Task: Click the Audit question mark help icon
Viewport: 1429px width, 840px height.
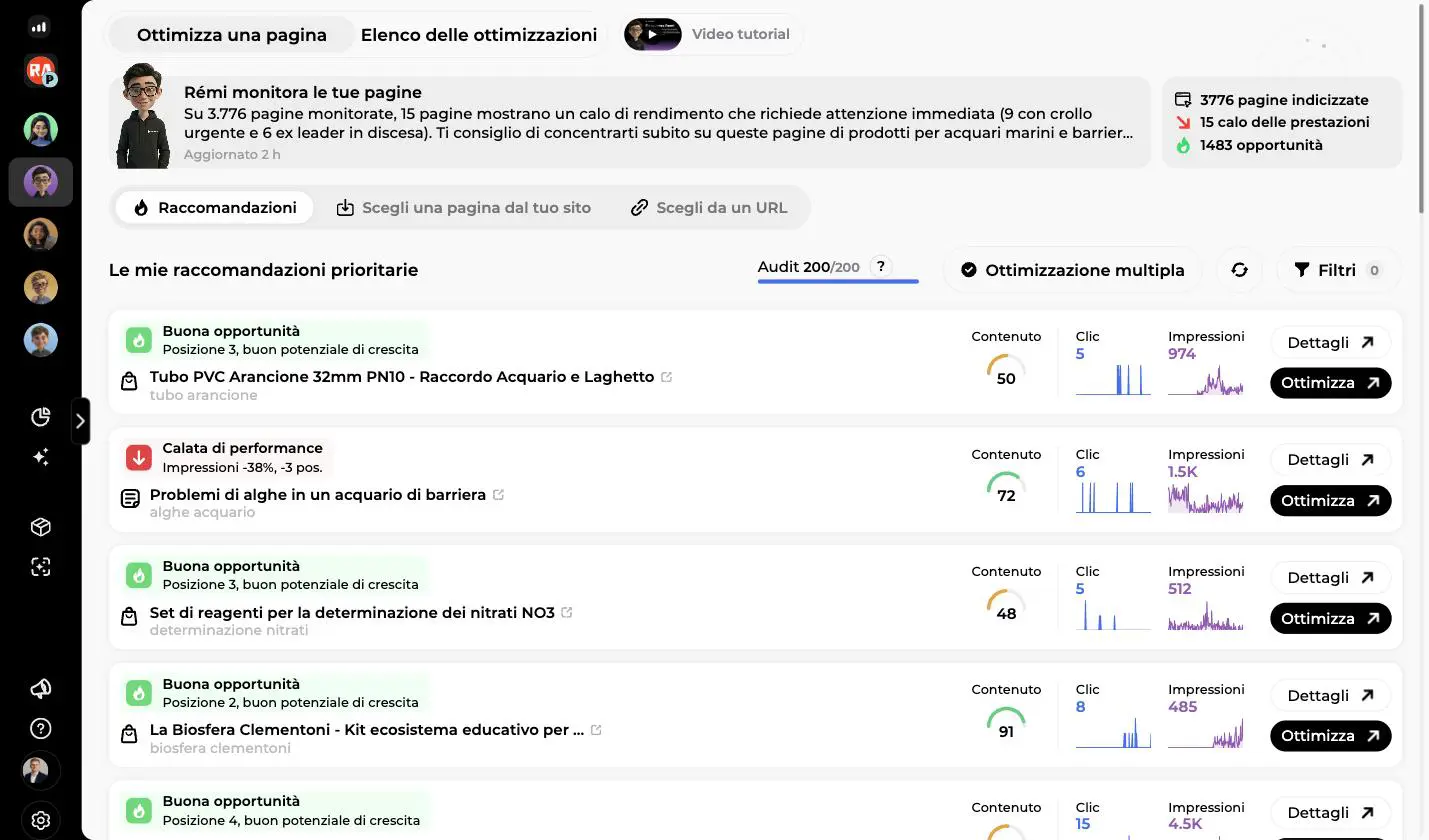Action: [x=880, y=267]
